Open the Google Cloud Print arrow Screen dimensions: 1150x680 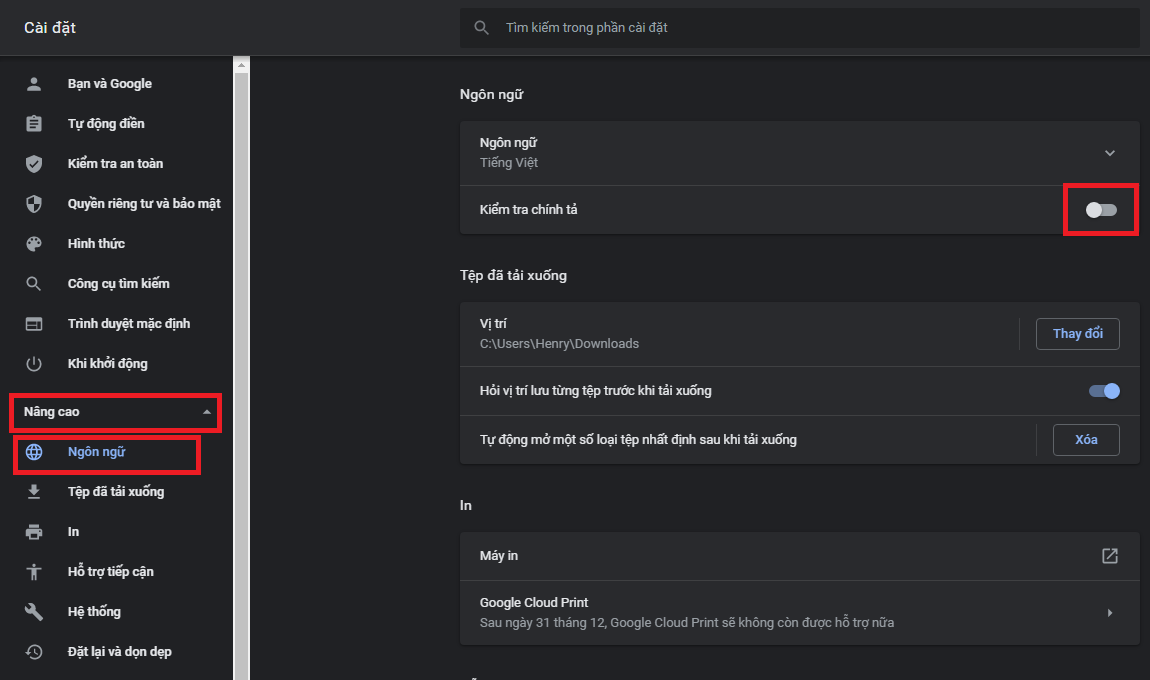[1110, 613]
